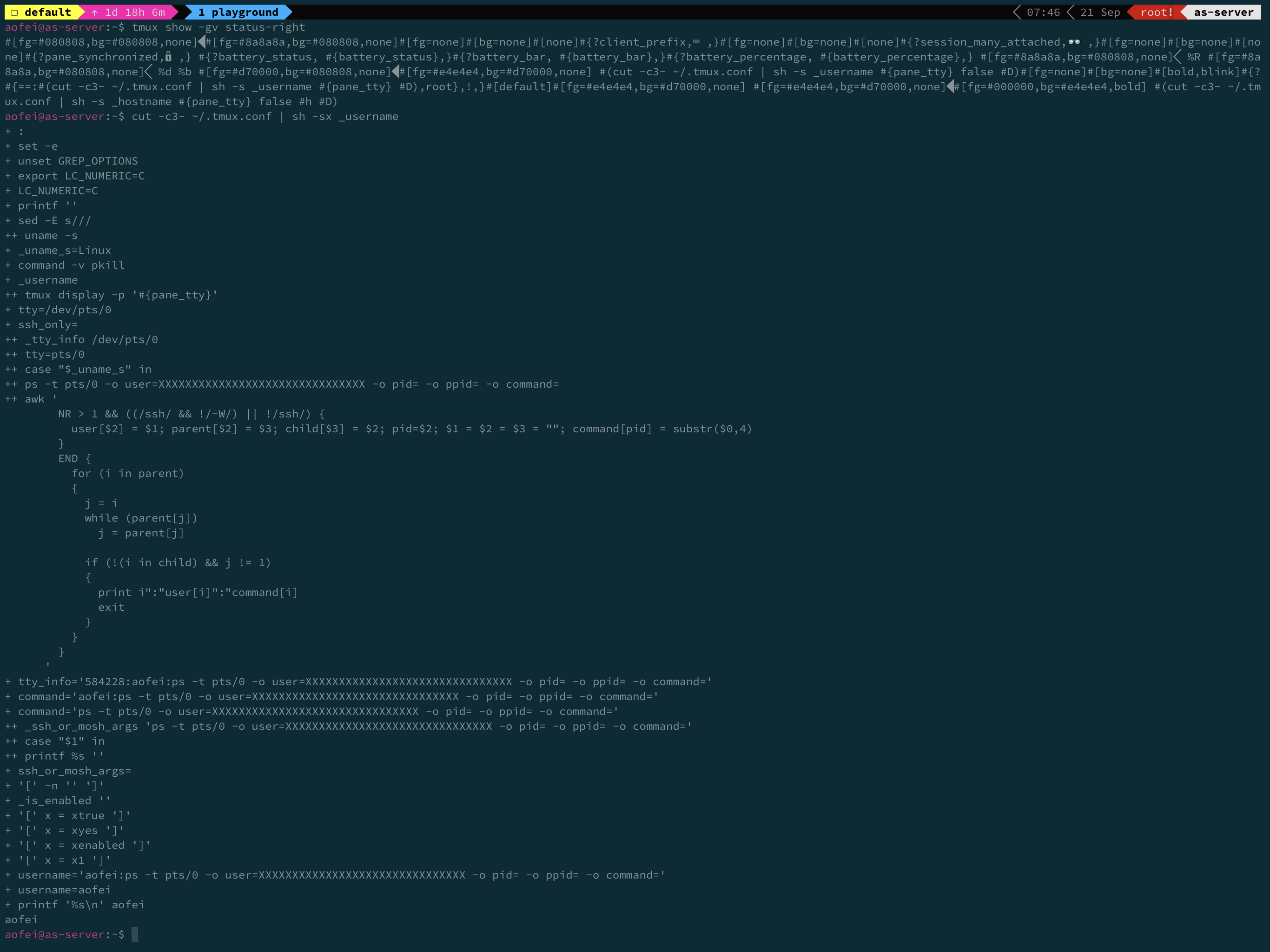Click the red 'root!' status segment
The image size is (1270, 952).
pos(1156,12)
